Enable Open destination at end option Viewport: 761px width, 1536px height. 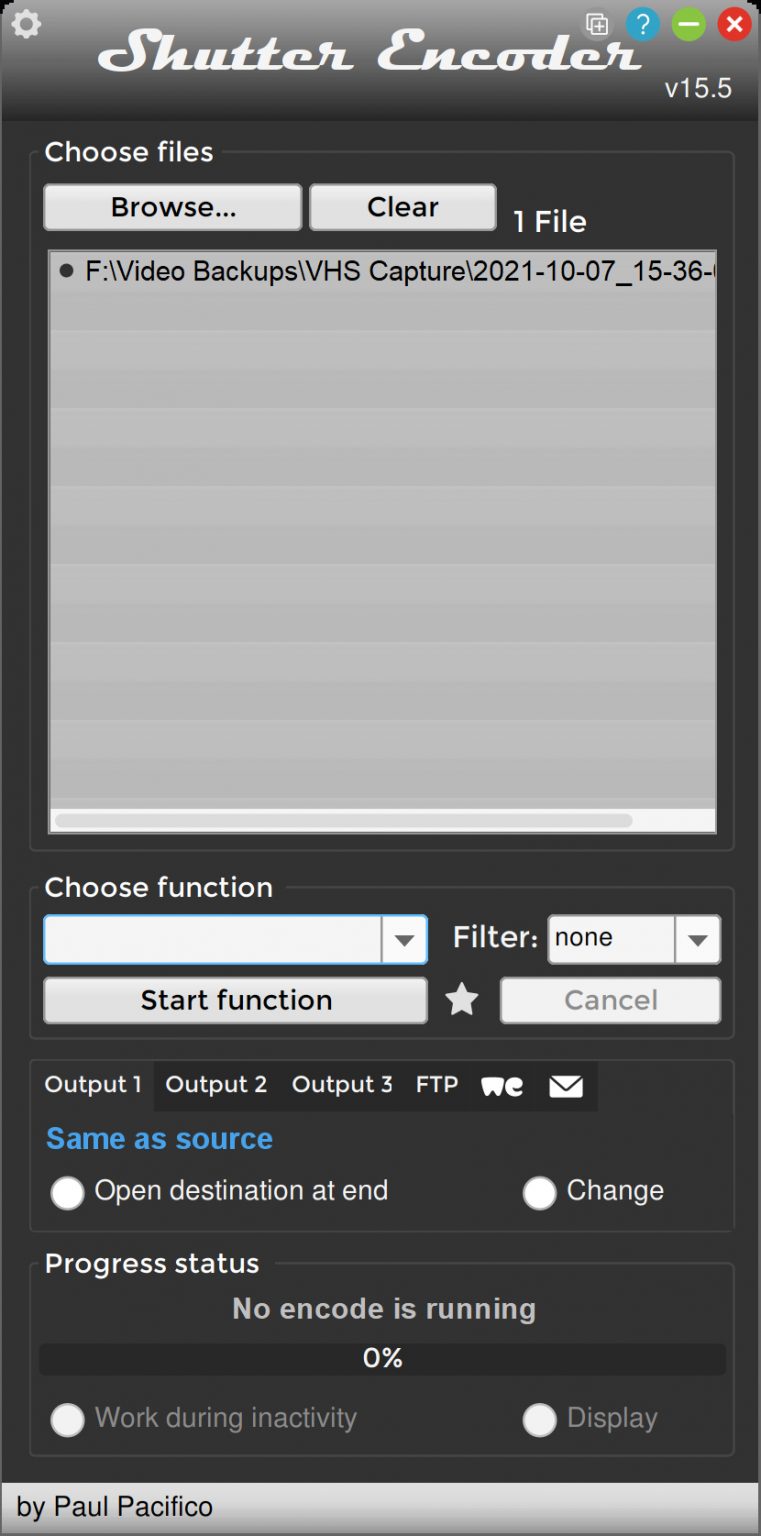point(68,1192)
